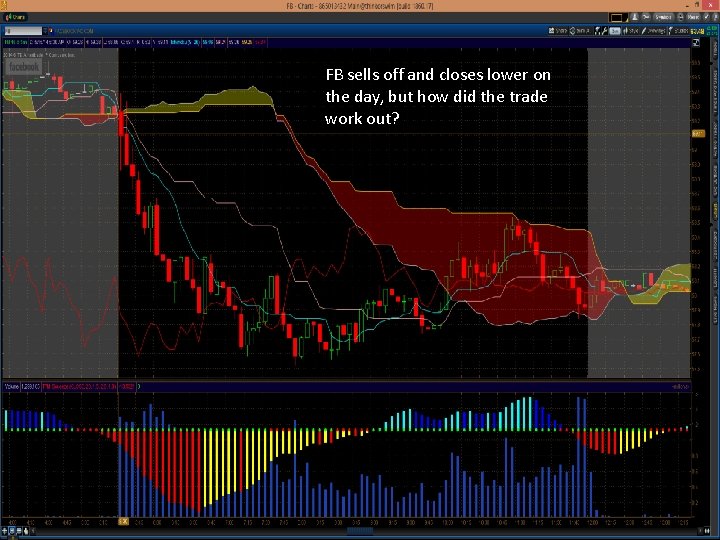Image resolution: width=720 pixels, height=540 pixels.
Task: Open the Edit studies flask icon
Action: [597, 31]
